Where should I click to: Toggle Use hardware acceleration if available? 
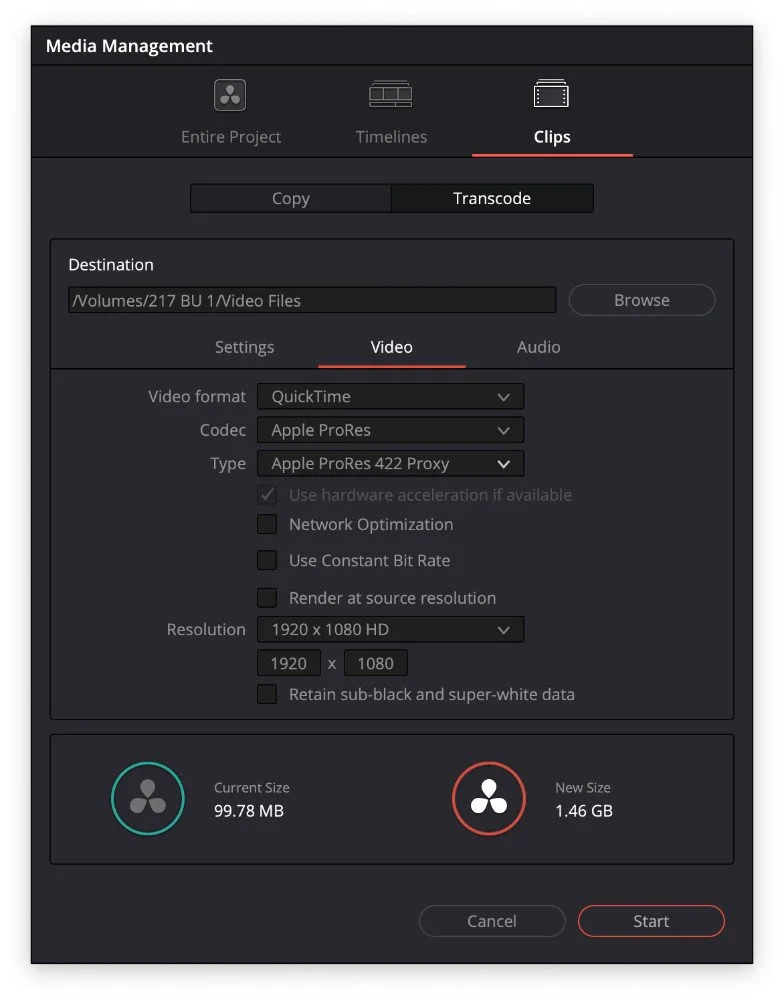(x=267, y=495)
